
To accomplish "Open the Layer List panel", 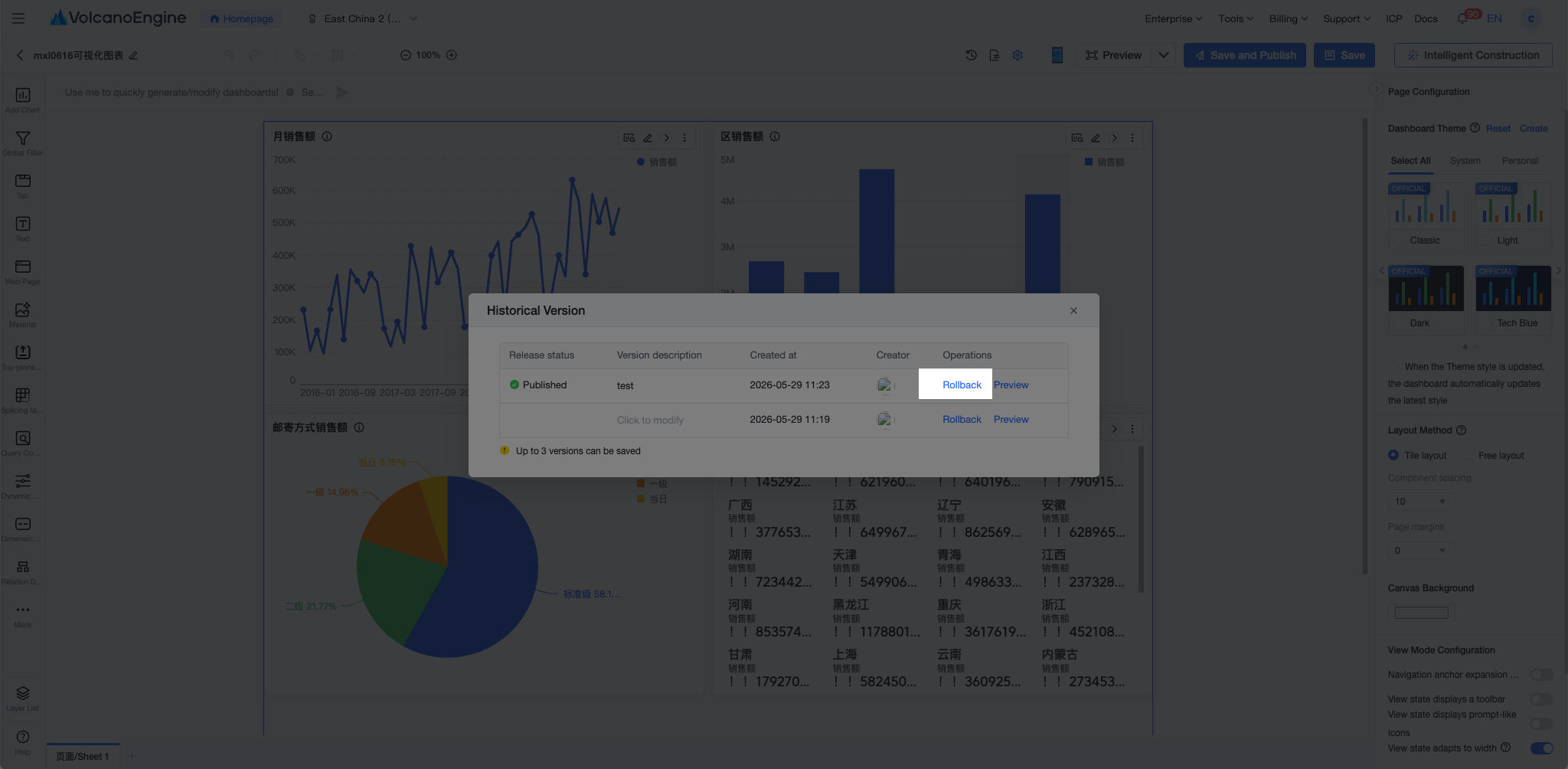I will [22, 698].
